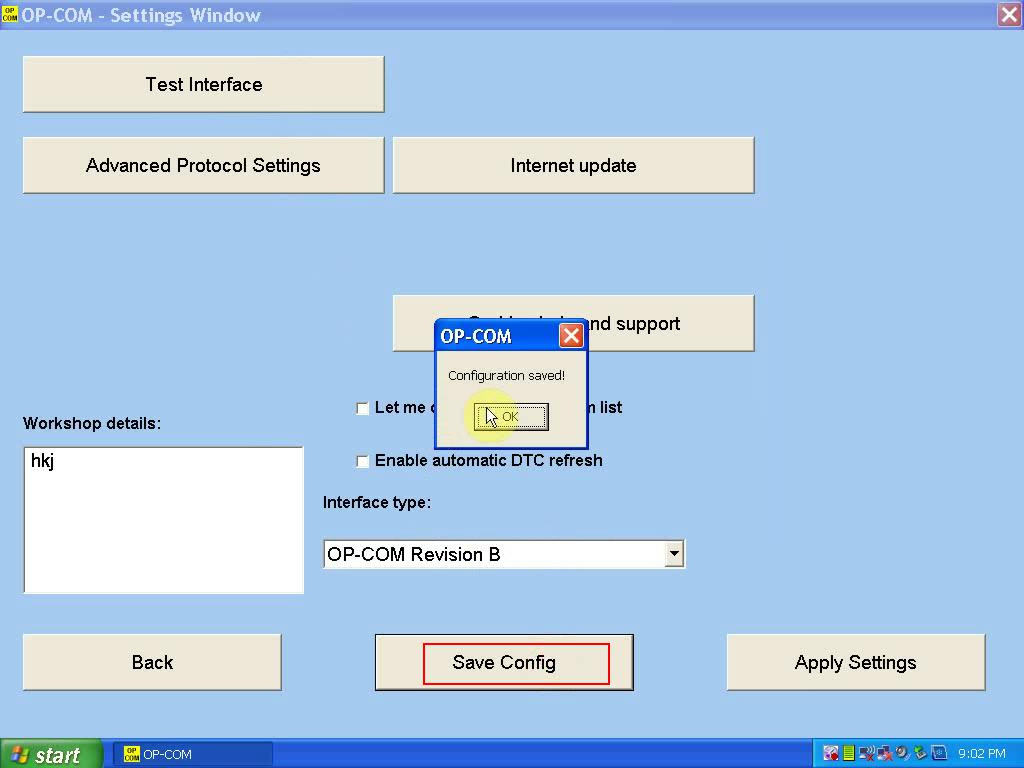Viewport: 1024px width, 768px height.
Task: Close the OP-COM Settings Window
Action: [1010, 14]
